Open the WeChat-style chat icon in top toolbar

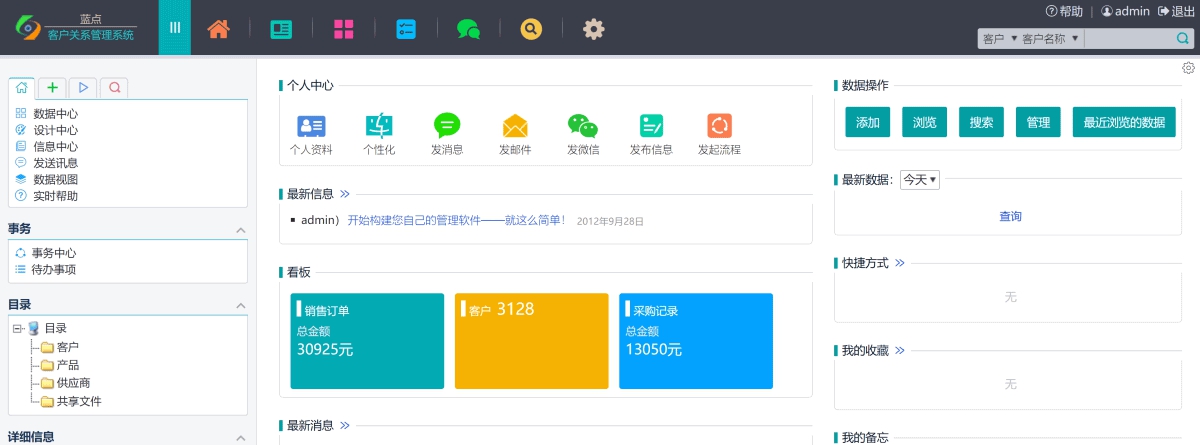(468, 29)
